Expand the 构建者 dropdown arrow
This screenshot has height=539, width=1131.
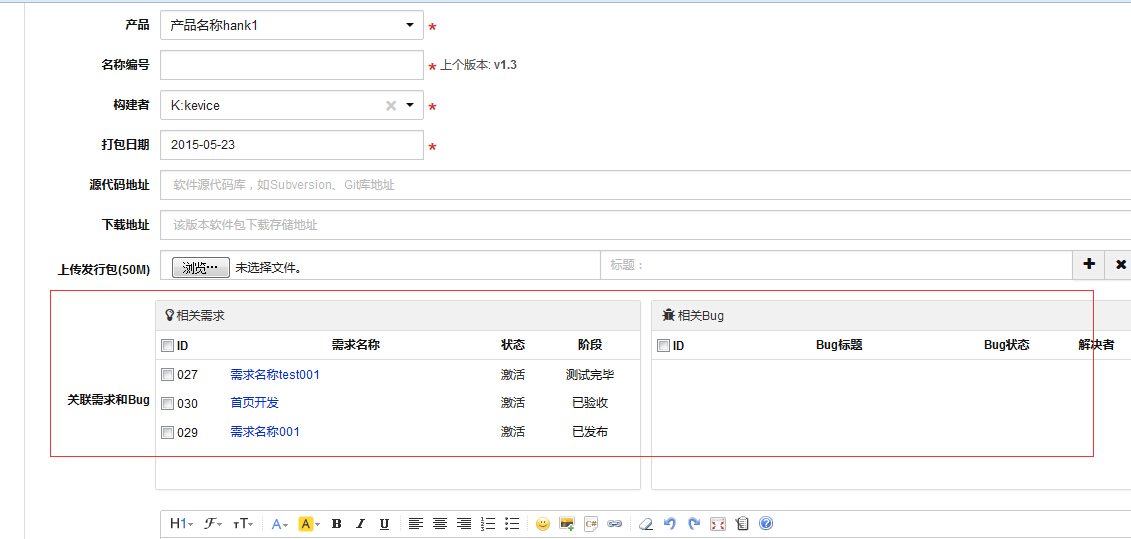(410, 106)
